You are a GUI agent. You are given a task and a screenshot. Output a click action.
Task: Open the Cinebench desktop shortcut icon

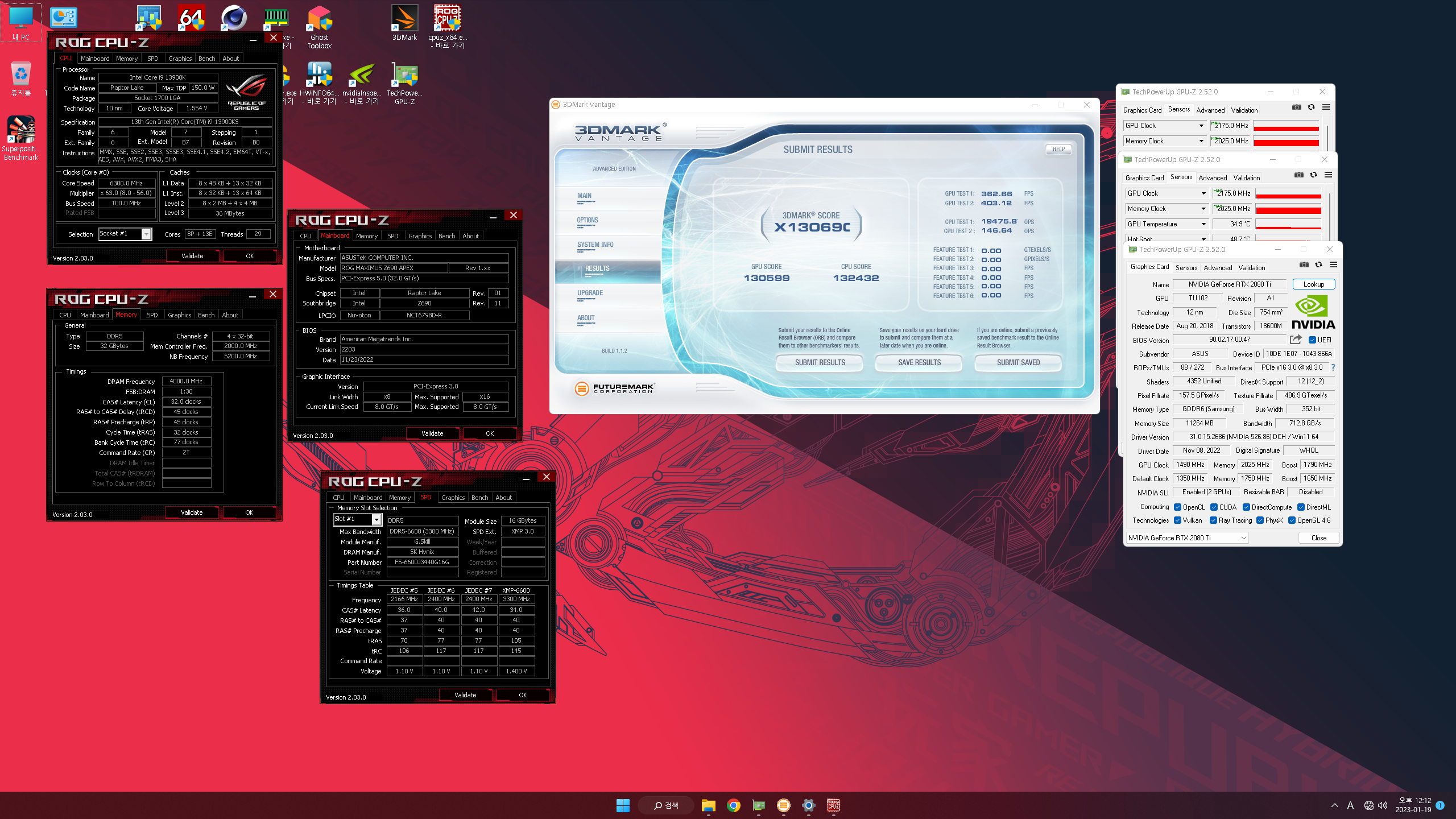(x=233, y=18)
